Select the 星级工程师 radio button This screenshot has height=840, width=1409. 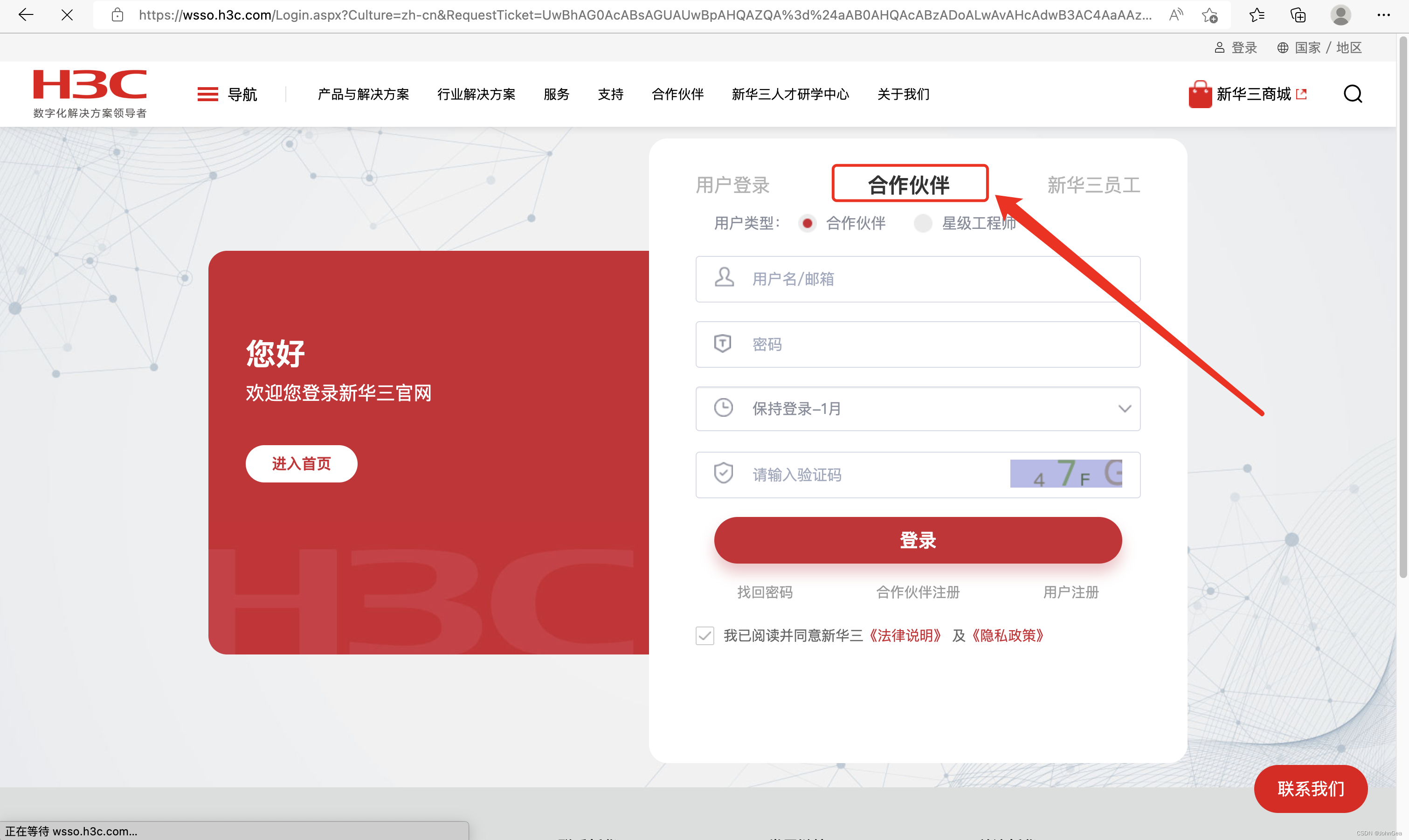[921, 223]
